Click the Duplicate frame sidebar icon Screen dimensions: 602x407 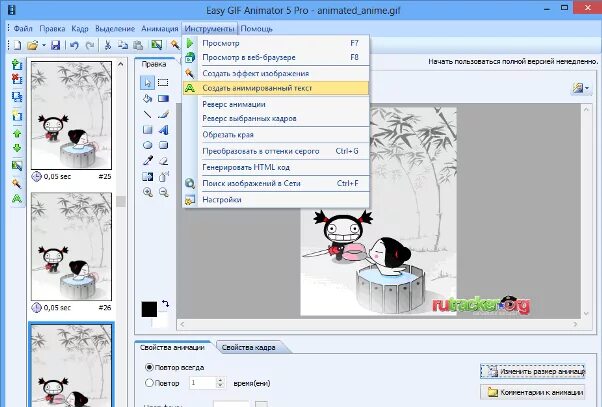coord(17,96)
